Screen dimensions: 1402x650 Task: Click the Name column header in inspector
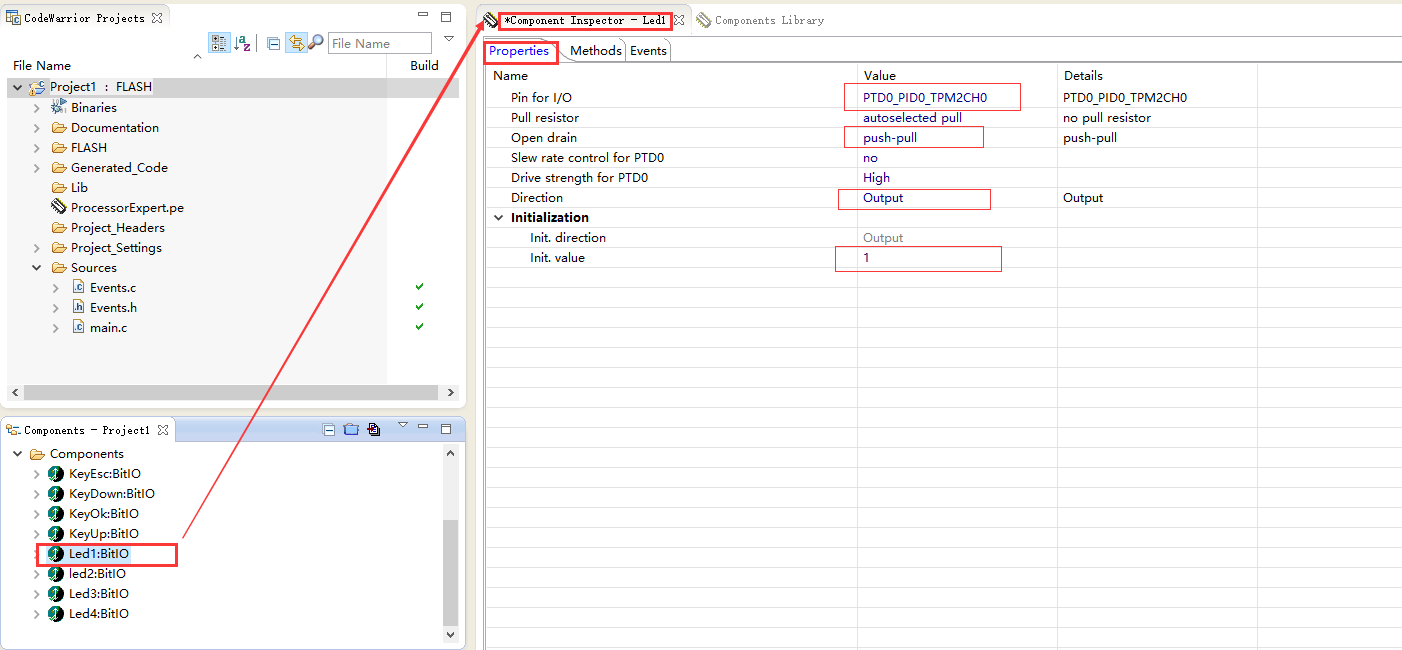coord(510,75)
